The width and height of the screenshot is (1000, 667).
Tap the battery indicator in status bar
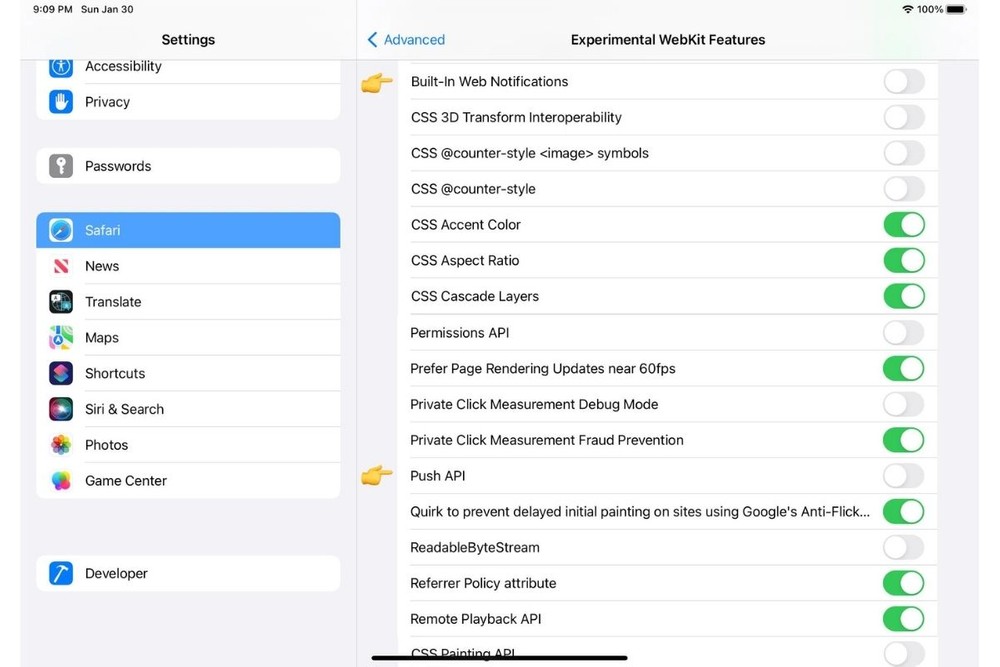point(955,9)
